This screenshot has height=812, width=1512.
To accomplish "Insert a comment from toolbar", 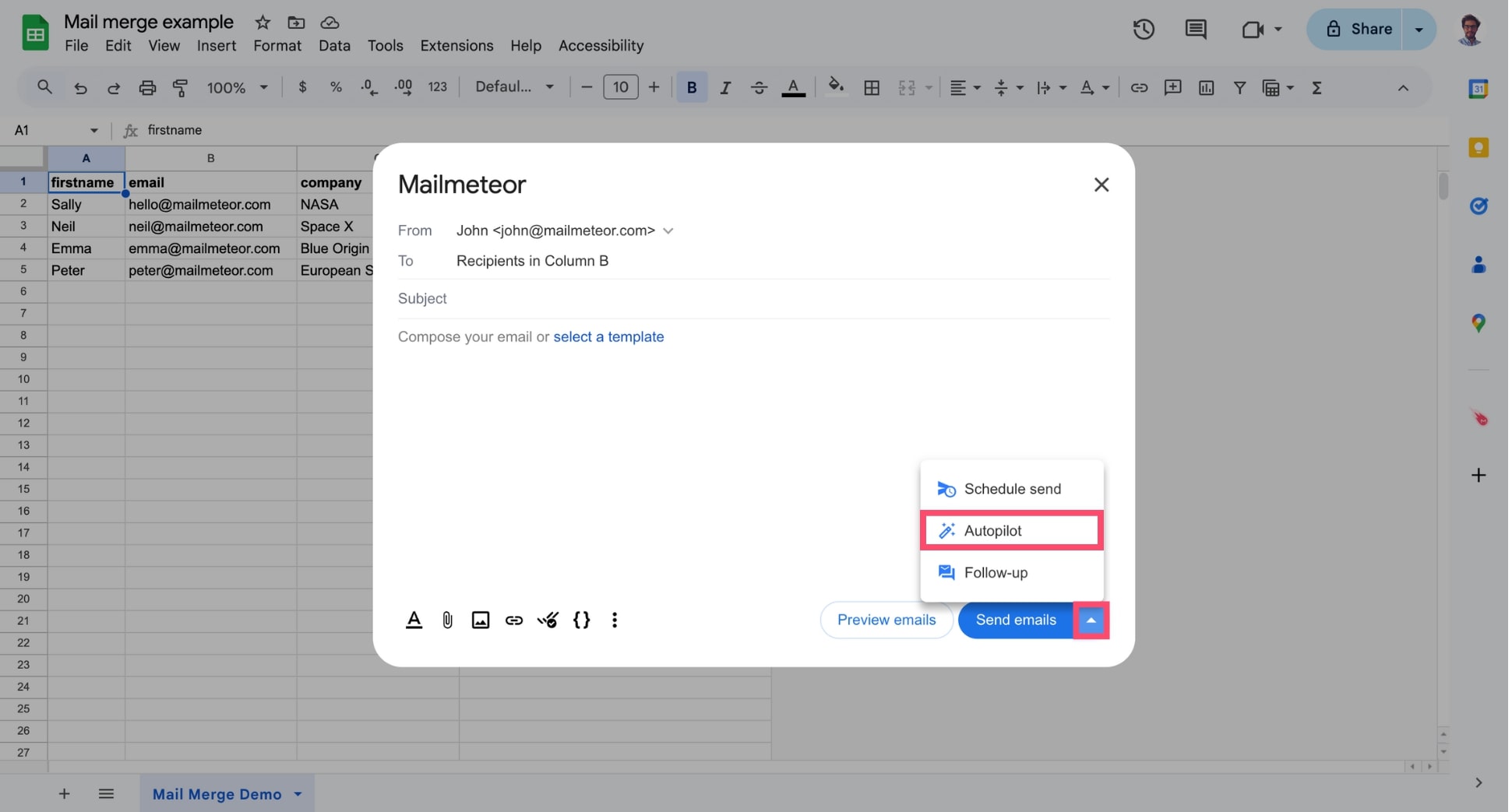I will click(1172, 88).
